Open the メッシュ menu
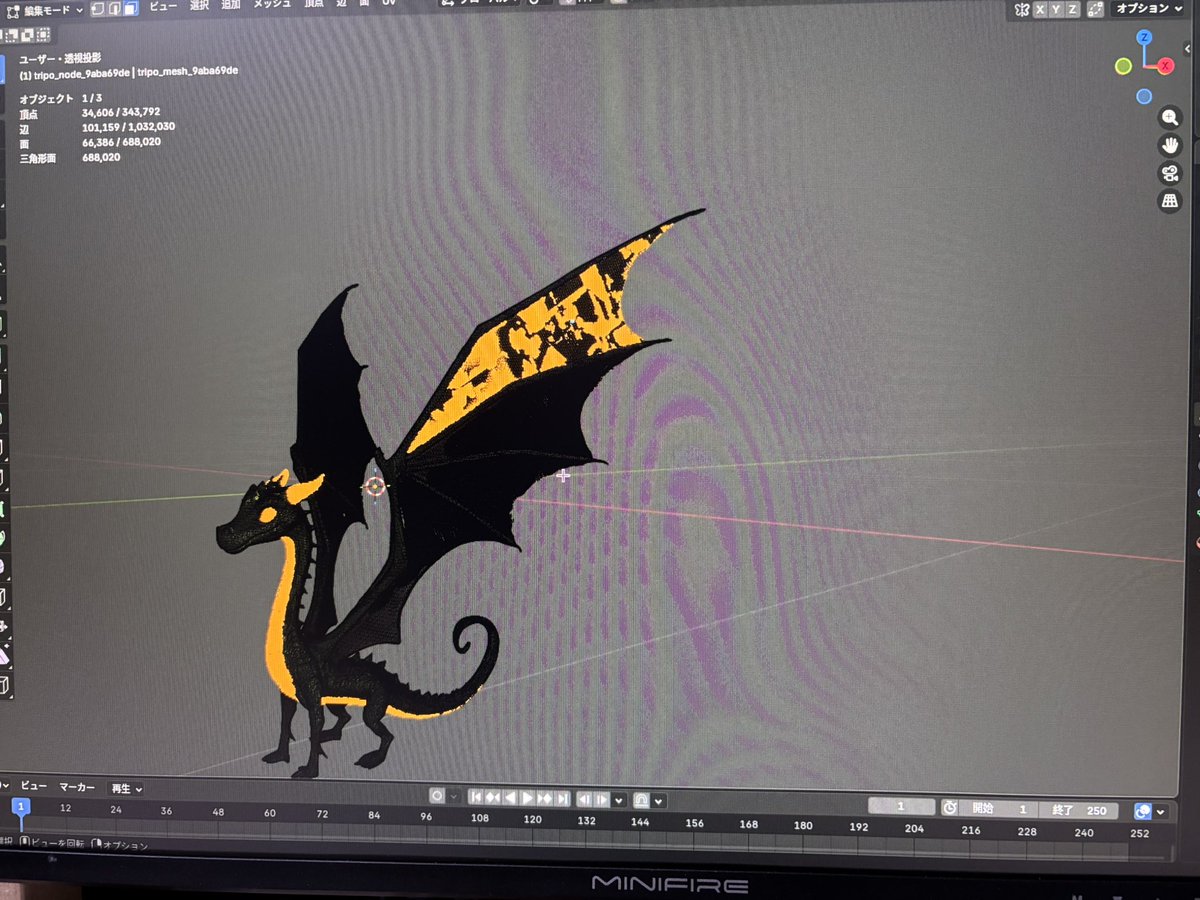 pos(272,5)
